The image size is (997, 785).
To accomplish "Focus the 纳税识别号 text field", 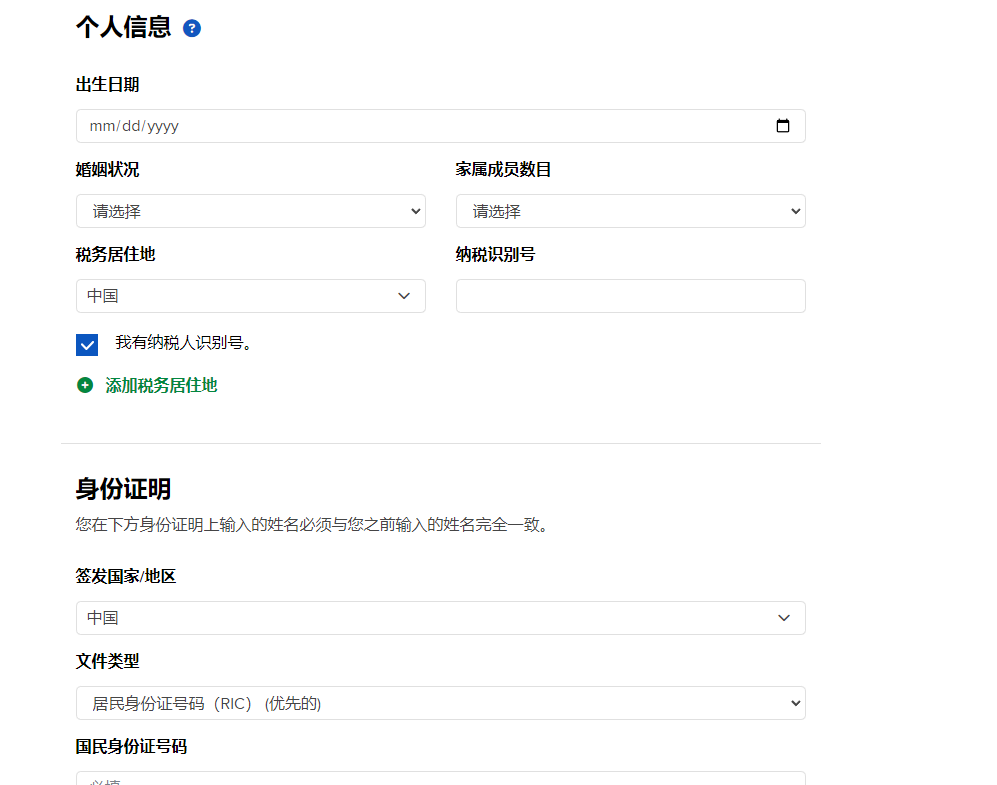I will [x=630, y=296].
